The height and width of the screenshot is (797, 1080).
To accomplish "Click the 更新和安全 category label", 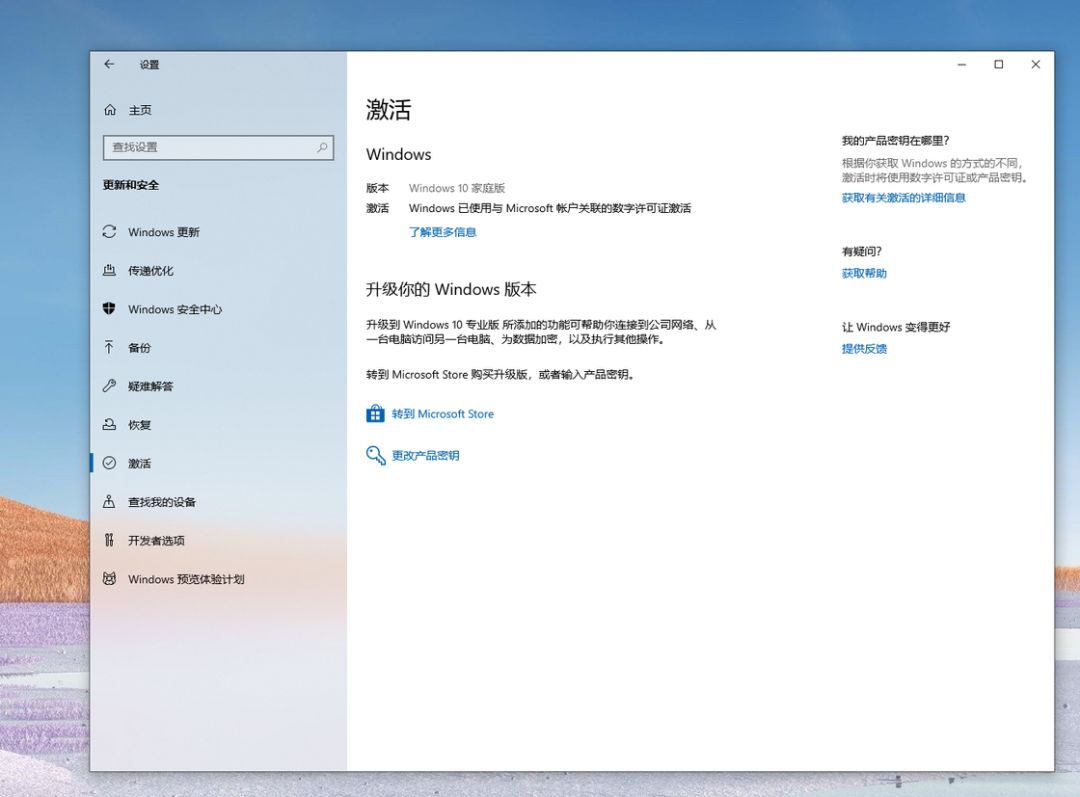I will [x=131, y=185].
